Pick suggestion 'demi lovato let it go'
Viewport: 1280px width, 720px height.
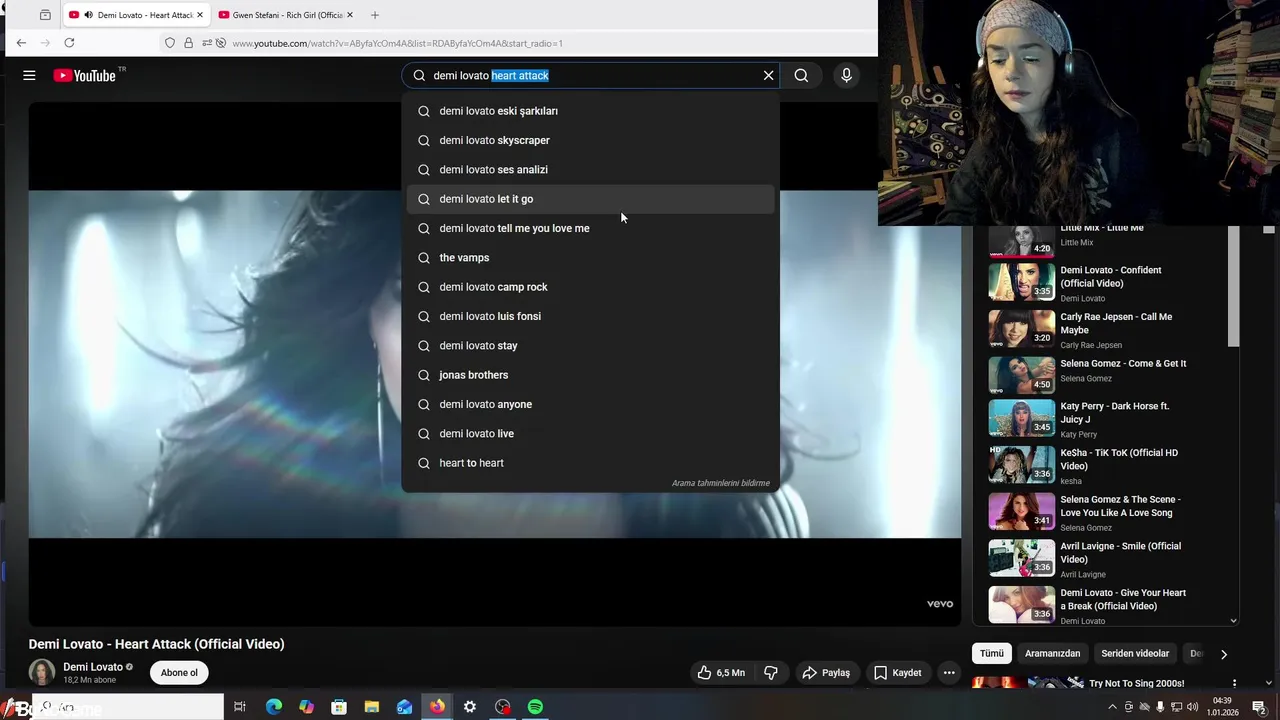tap(590, 199)
